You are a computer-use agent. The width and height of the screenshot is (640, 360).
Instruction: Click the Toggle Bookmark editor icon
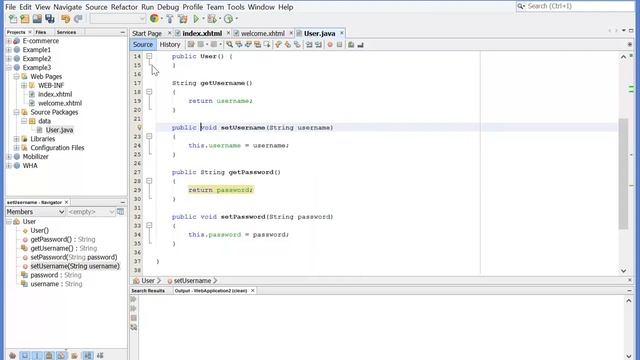click(297, 44)
